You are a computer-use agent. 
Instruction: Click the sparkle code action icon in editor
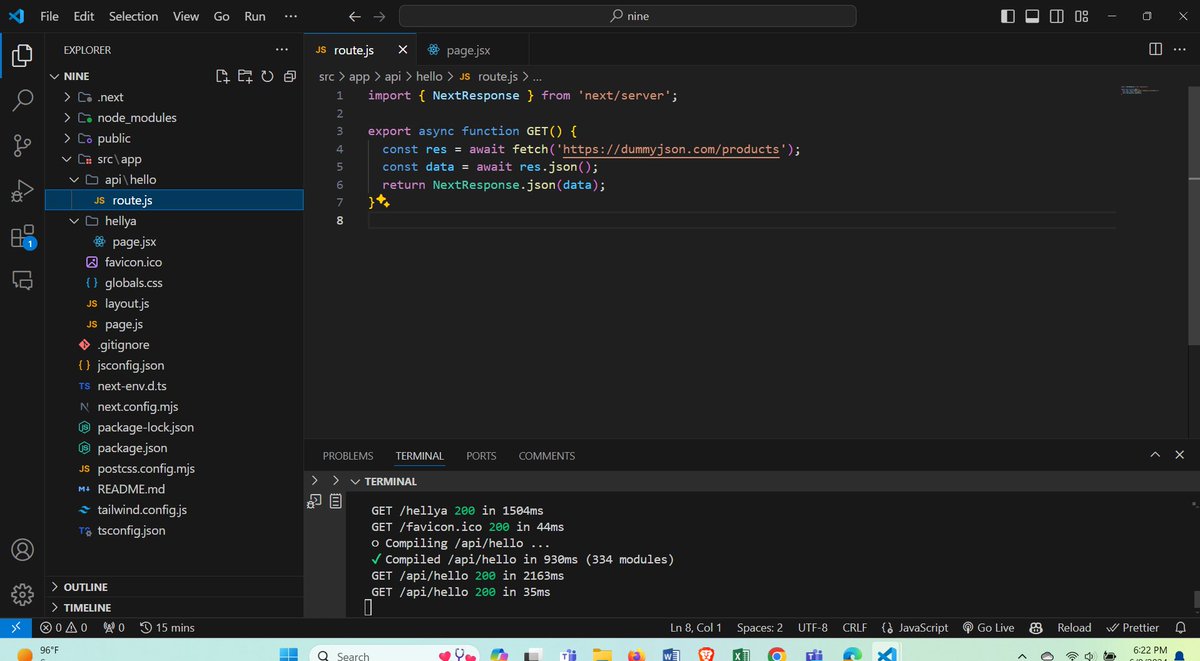382,203
